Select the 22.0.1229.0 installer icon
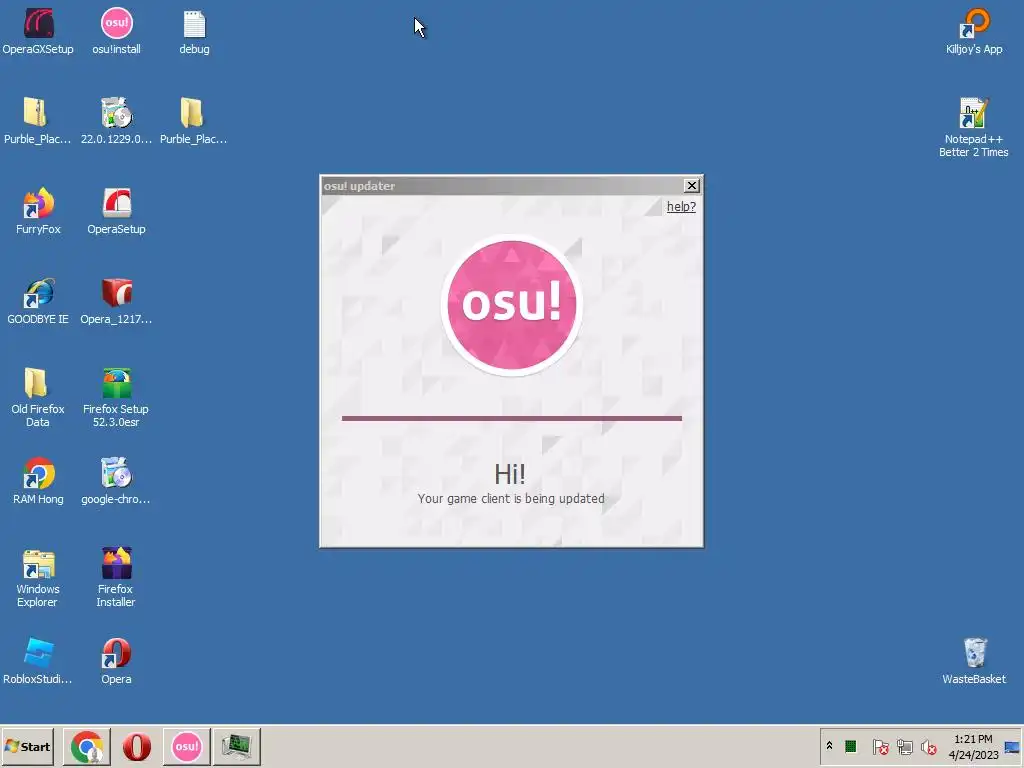1024x768 pixels. [116, 121]
